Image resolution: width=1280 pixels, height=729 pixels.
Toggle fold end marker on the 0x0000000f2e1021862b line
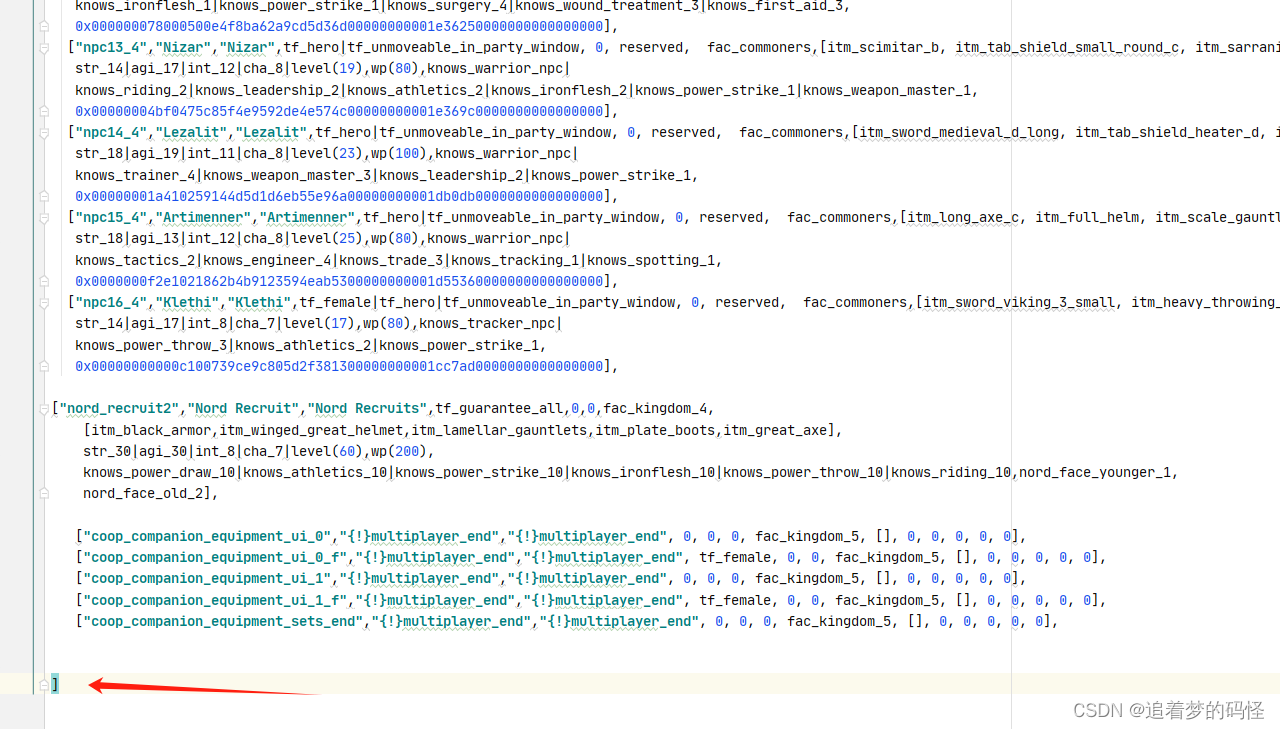(x=44, y=281)
